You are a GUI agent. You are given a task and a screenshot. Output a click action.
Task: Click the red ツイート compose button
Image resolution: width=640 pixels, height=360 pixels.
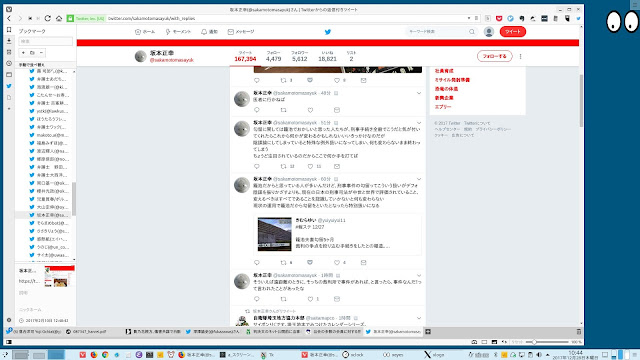pos(513,32)
